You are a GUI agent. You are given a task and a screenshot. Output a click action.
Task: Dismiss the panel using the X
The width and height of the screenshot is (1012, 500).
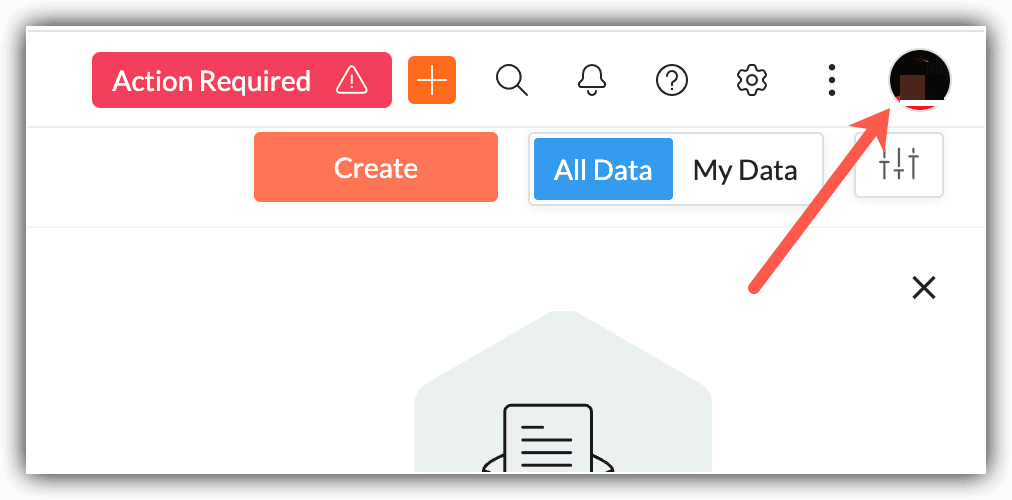(924, 288)
